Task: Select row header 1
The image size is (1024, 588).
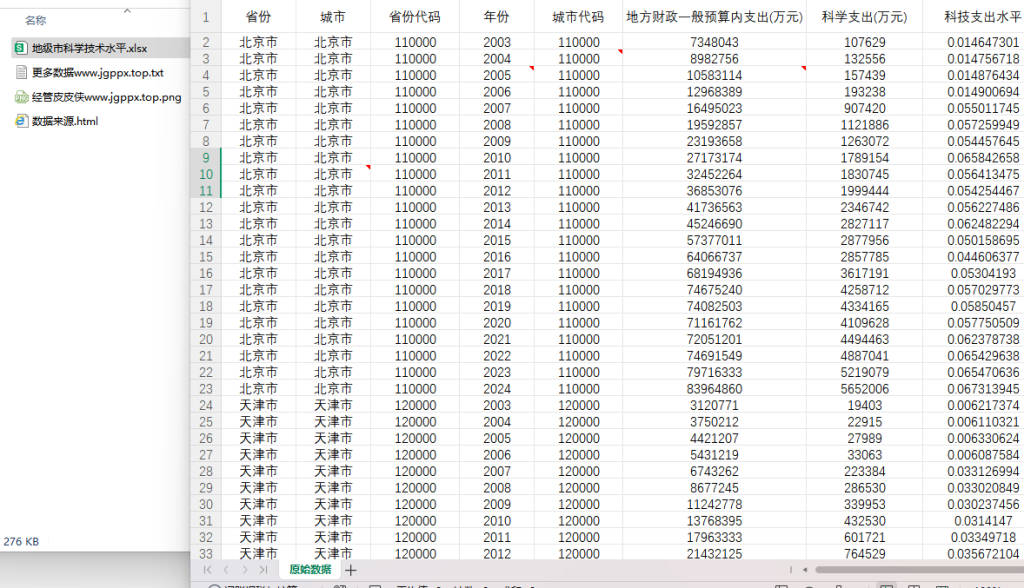Action: click(206, 17)
